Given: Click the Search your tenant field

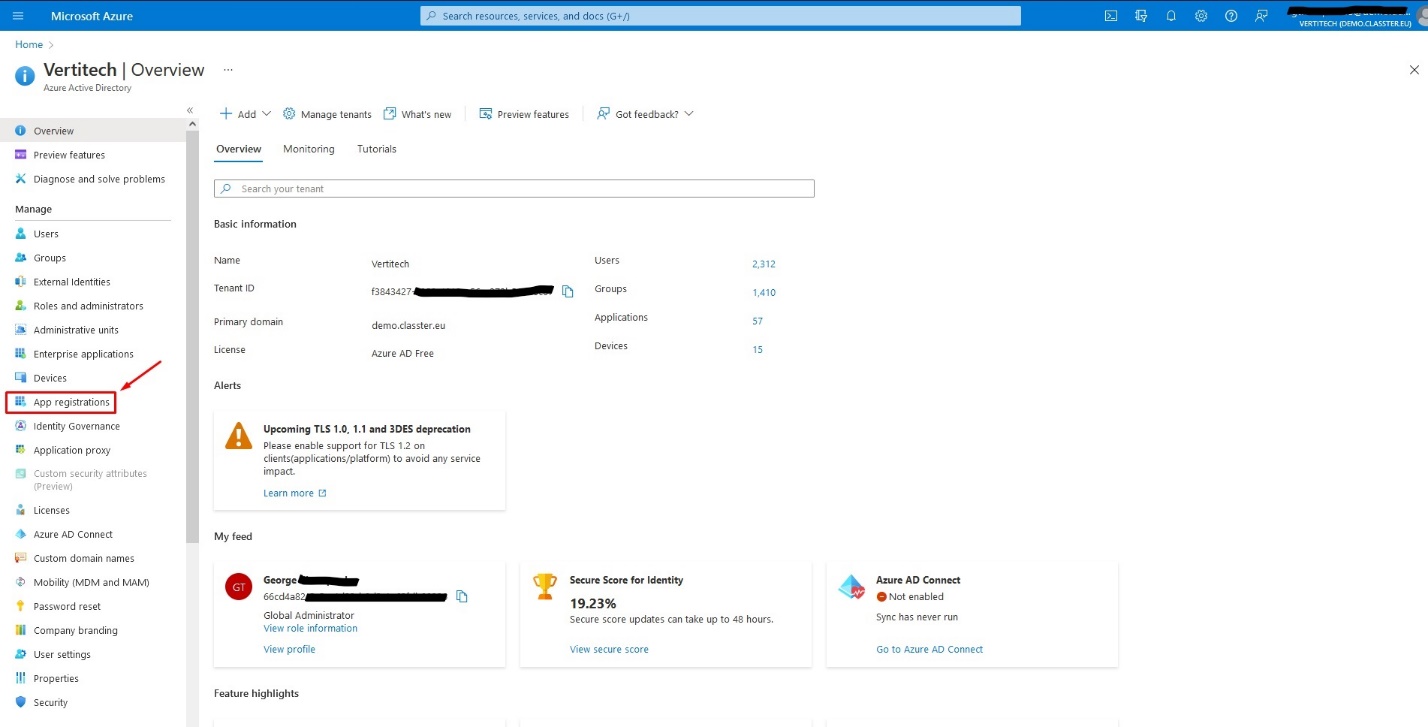Looking at the screenshot, I should (514, 188).
